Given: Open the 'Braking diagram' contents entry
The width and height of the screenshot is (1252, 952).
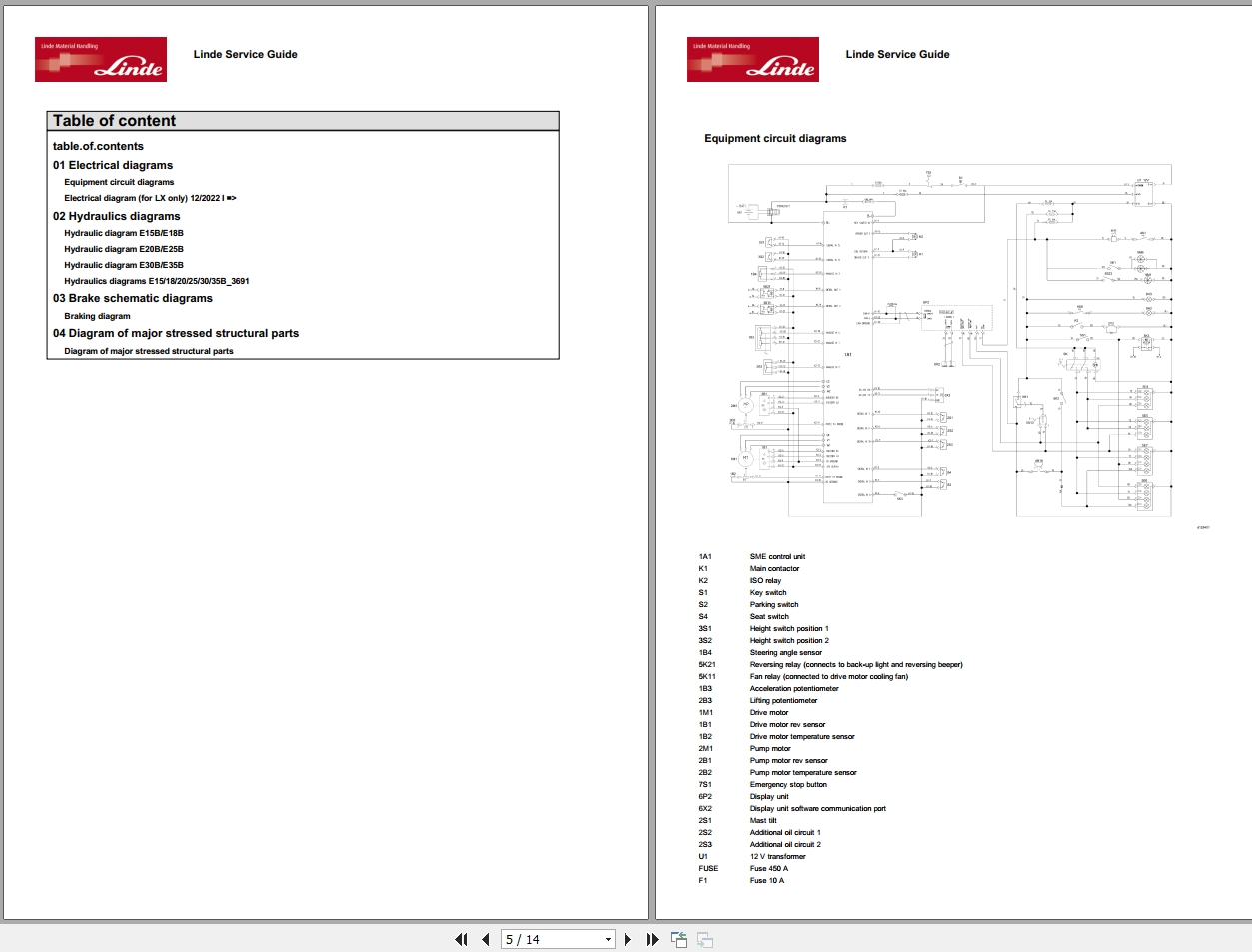Looking at the screenshot, I should tap(97, 316).
